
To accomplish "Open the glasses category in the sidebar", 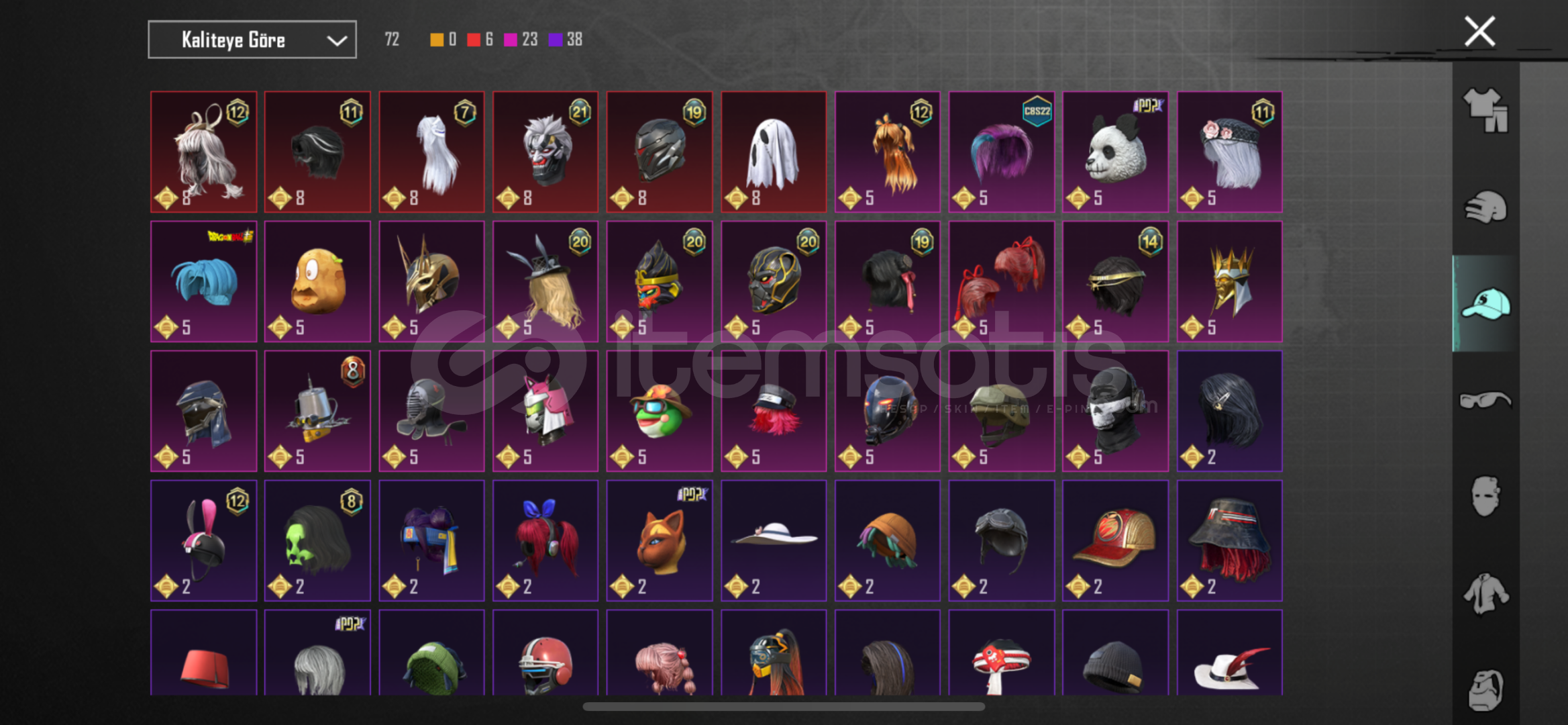I will (1485, 401).
